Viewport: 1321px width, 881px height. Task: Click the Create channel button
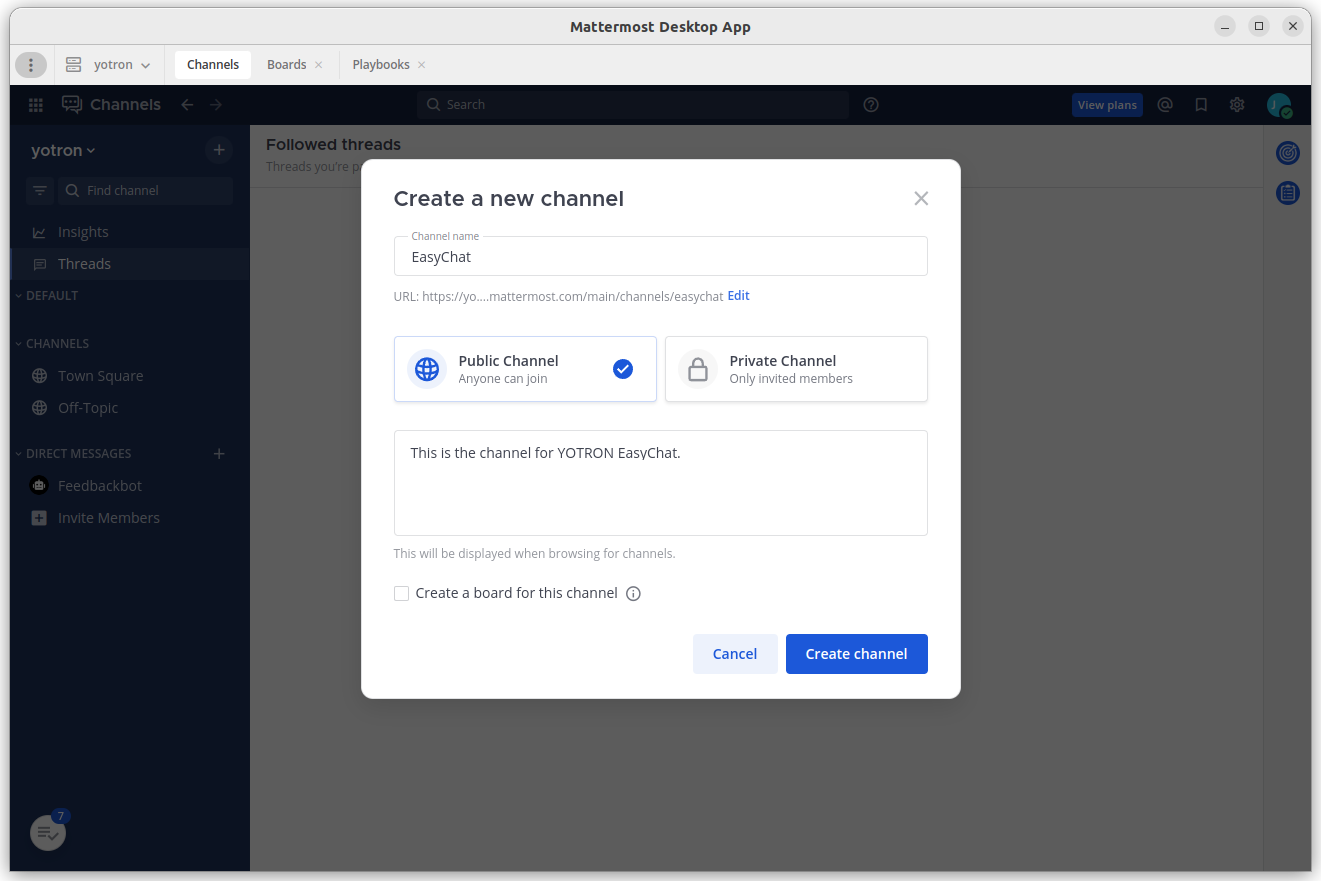857,654
